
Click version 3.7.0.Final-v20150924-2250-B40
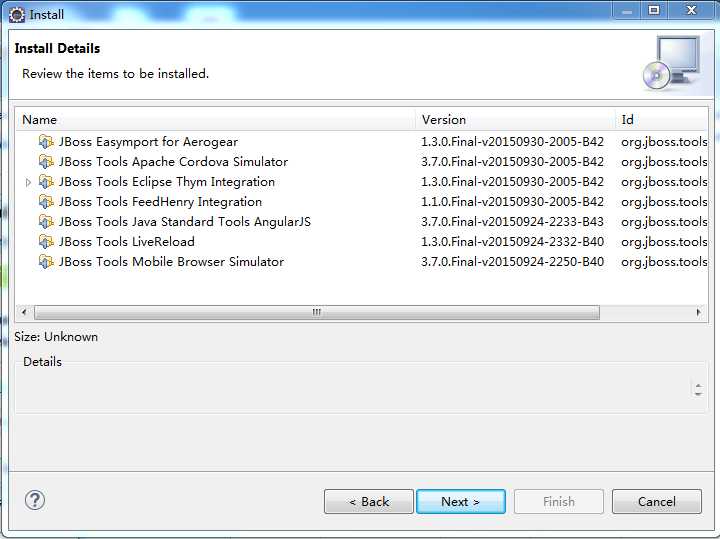point(512,262)
